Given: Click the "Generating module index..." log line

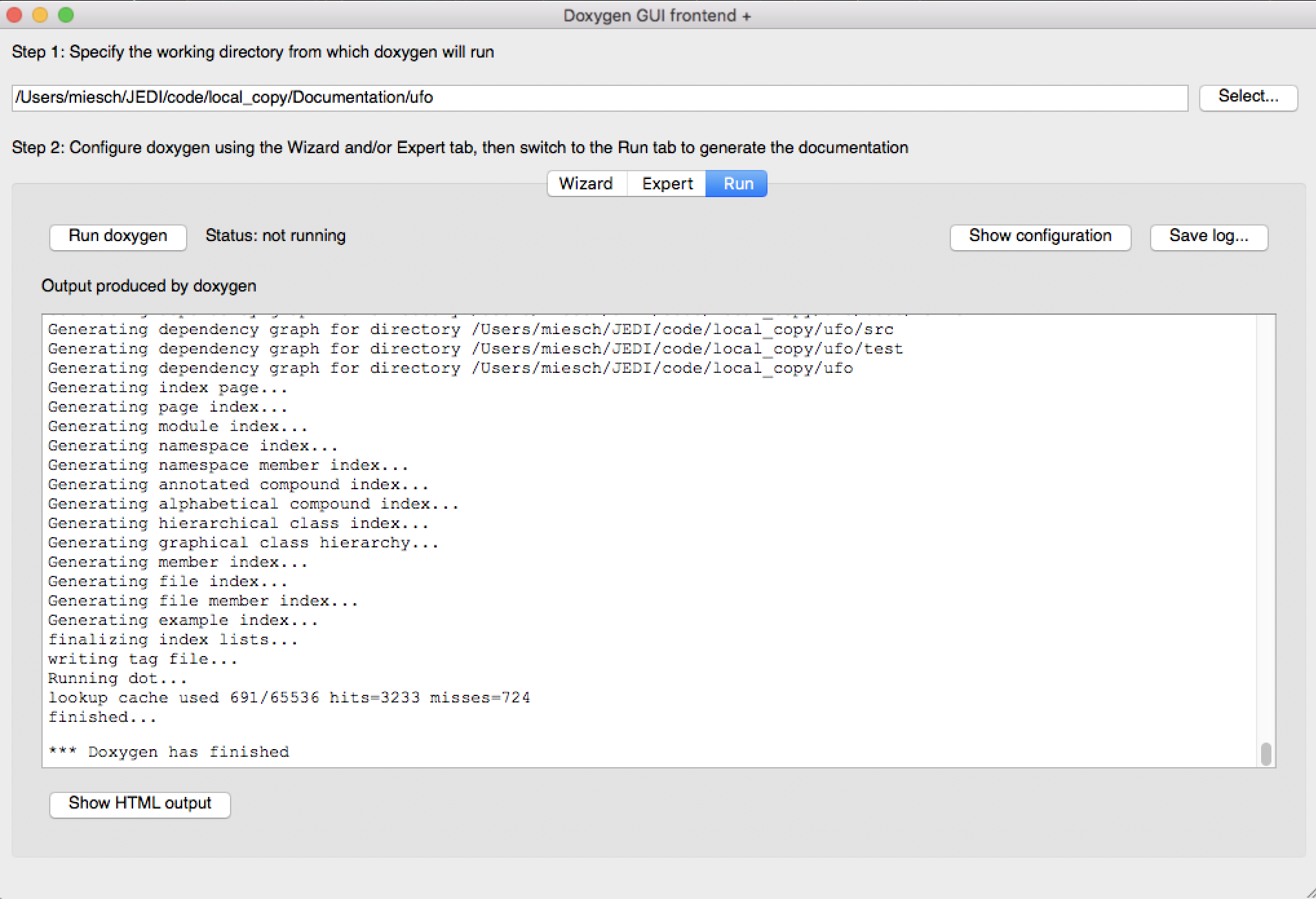Looking at the screenshot, I should pos(178,427).
